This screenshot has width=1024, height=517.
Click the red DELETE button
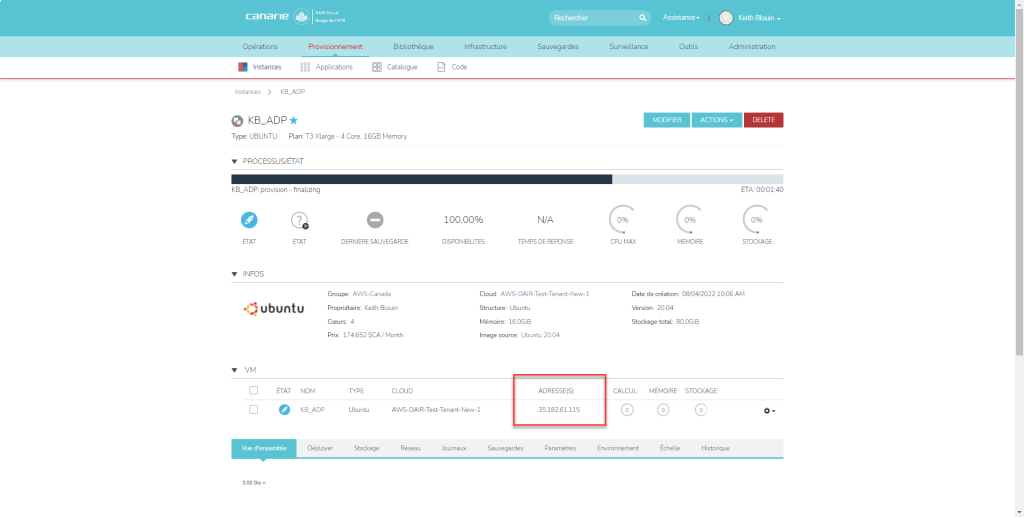click(x=763, y=120)
